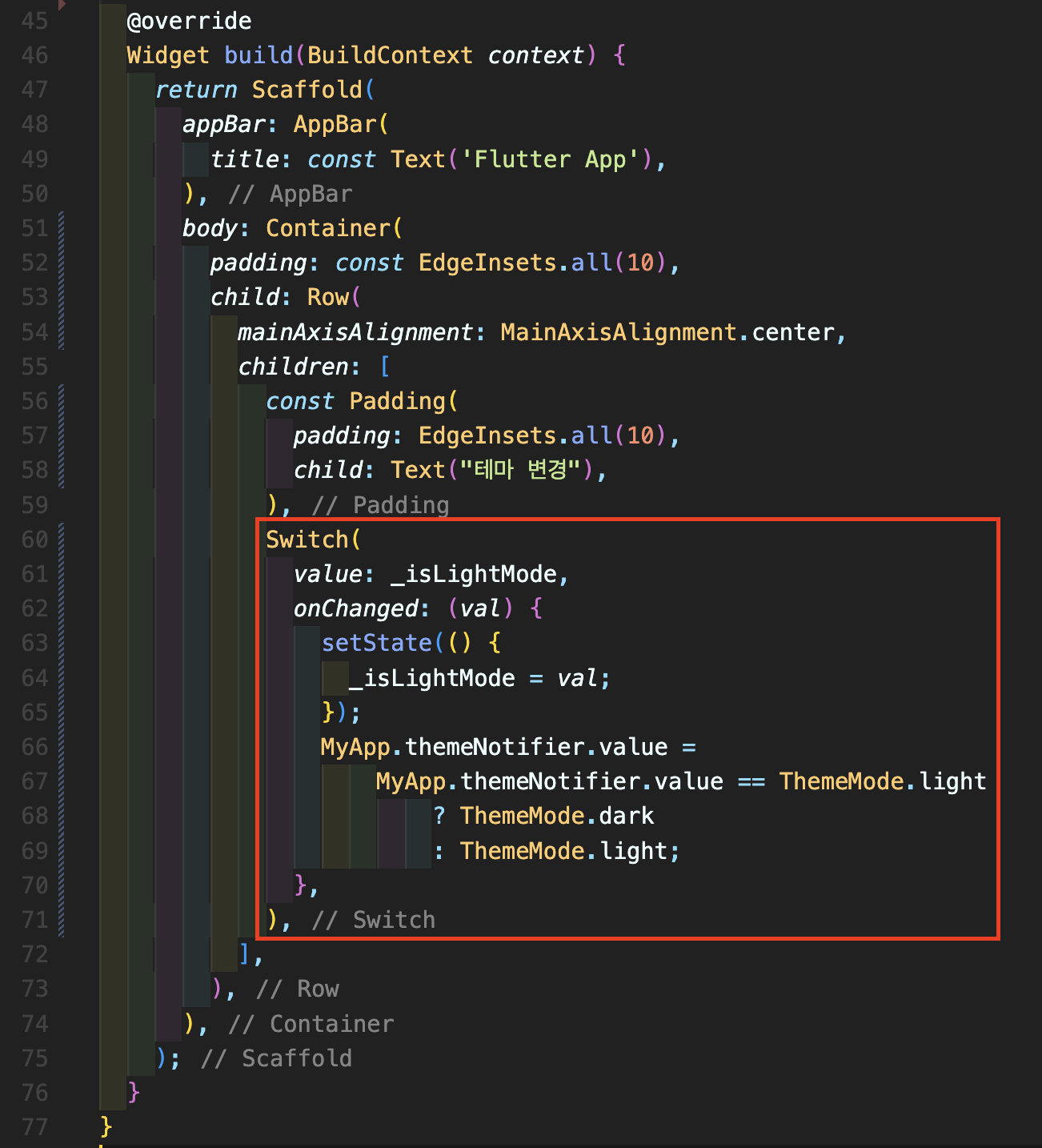Screen dimensions: 1042x1148
Task: Select the BuildContext type in build signature
Action: click(x=390, y=55)
